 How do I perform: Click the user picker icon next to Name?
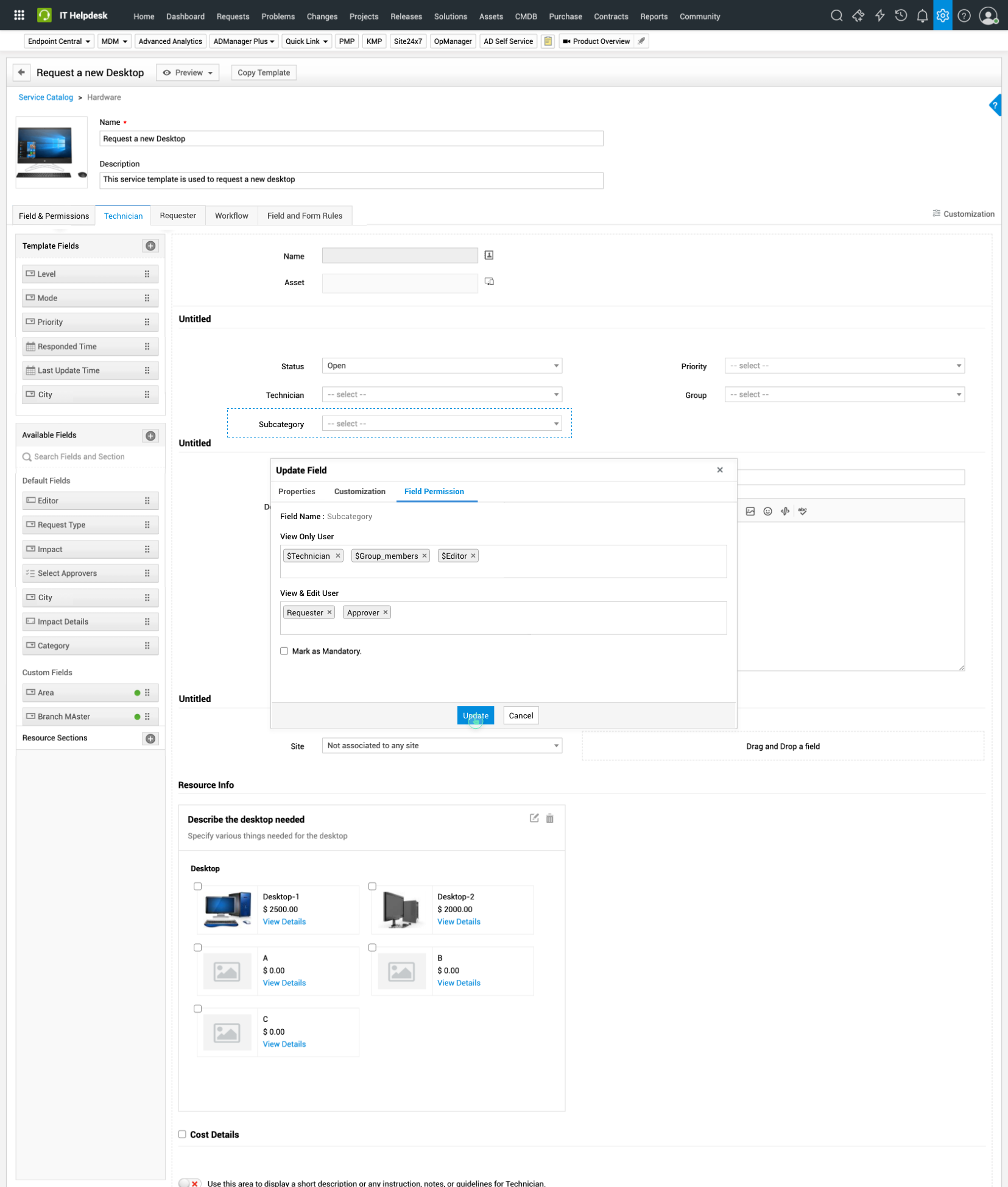488,255
